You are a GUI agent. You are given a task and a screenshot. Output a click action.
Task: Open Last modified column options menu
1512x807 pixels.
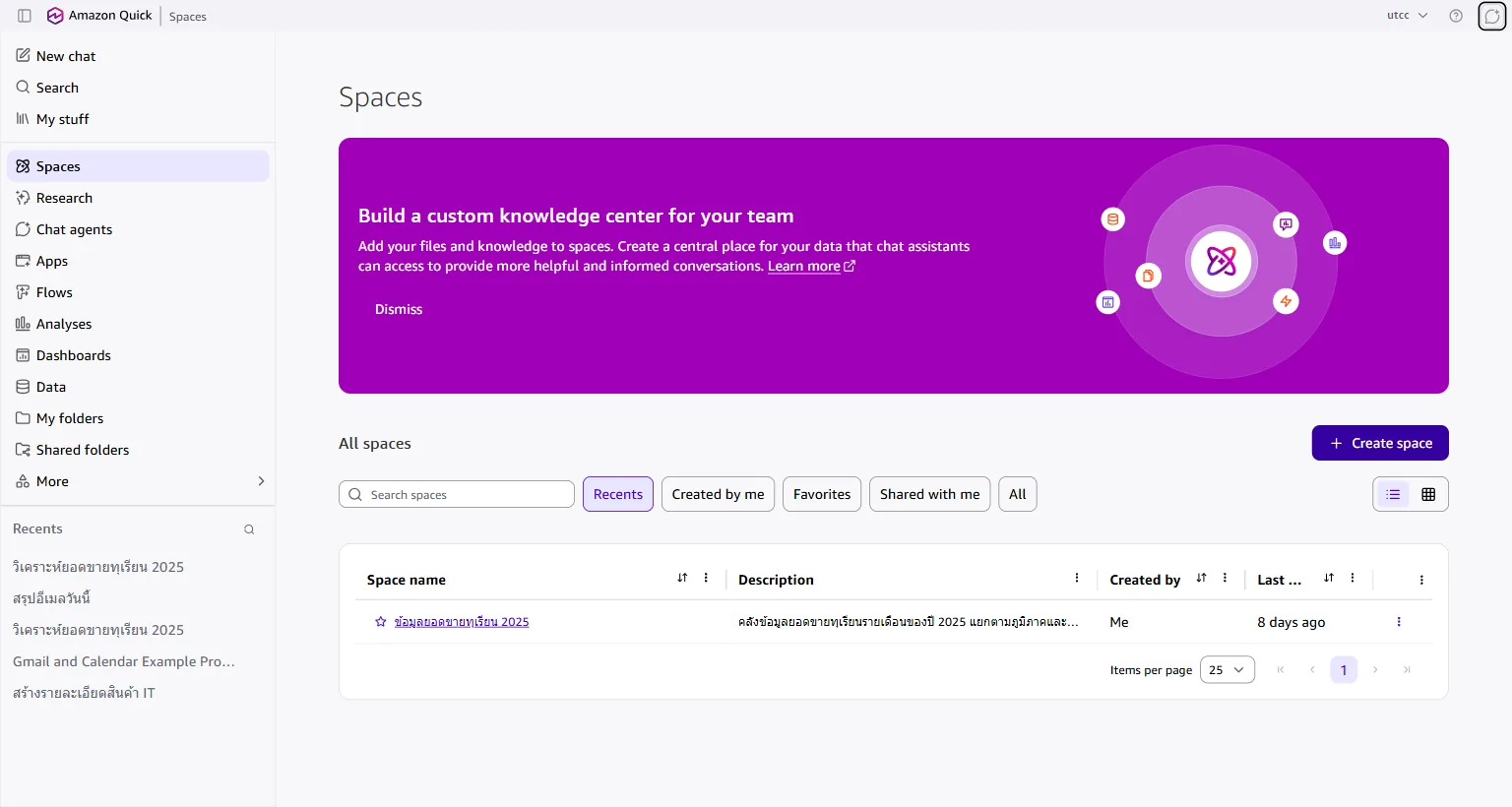point(1353,579)
